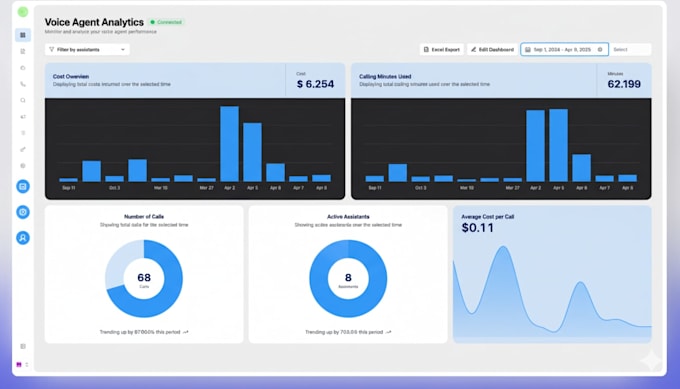Click the Edit Dashboard button
Screen dimensions: 680x389
tap(492, 49)
